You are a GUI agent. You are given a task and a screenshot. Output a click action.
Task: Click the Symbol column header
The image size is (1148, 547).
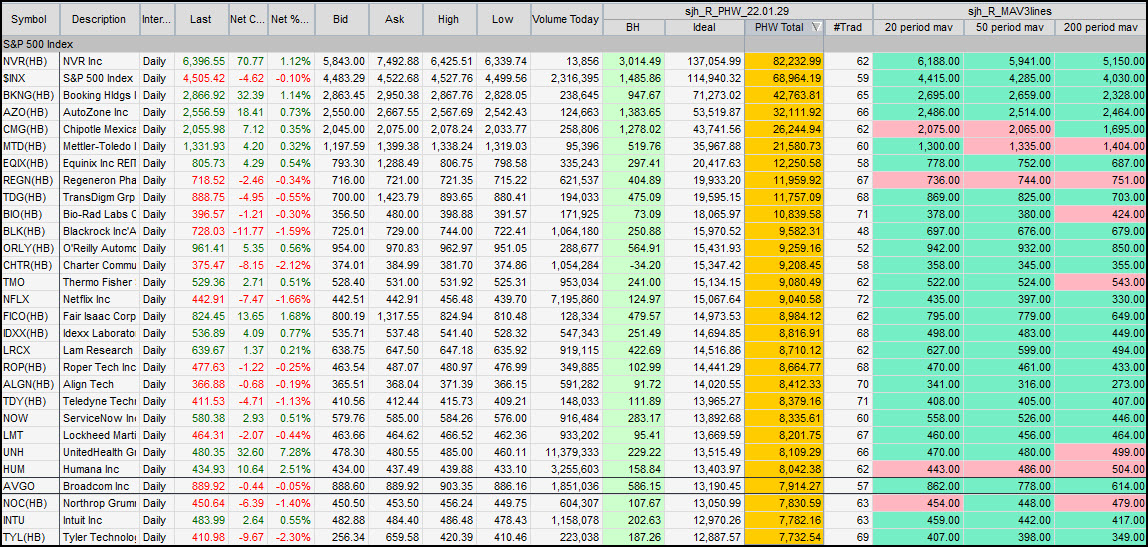tap(30, 19)
